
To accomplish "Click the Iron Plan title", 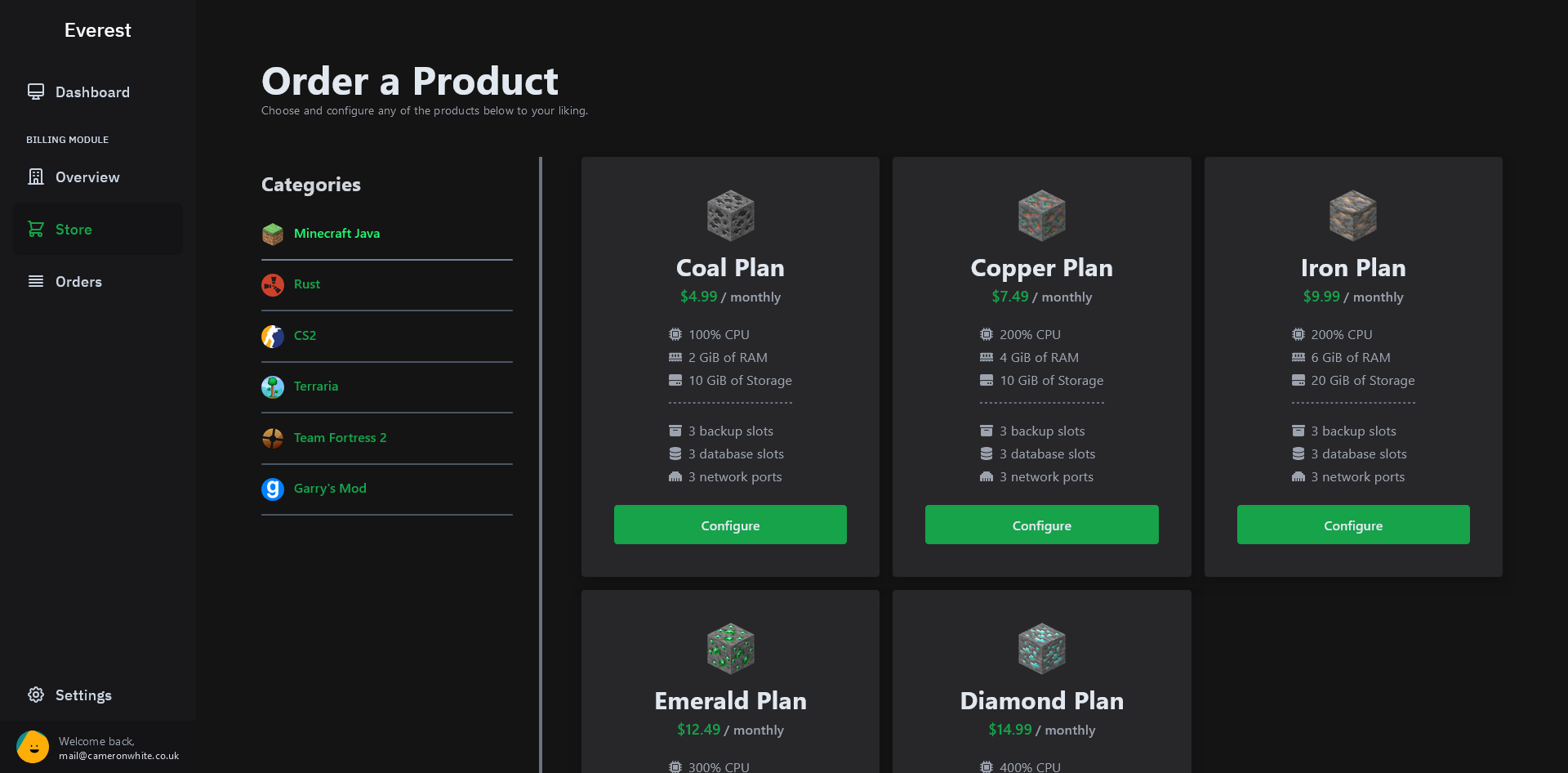I will 1353,268.
